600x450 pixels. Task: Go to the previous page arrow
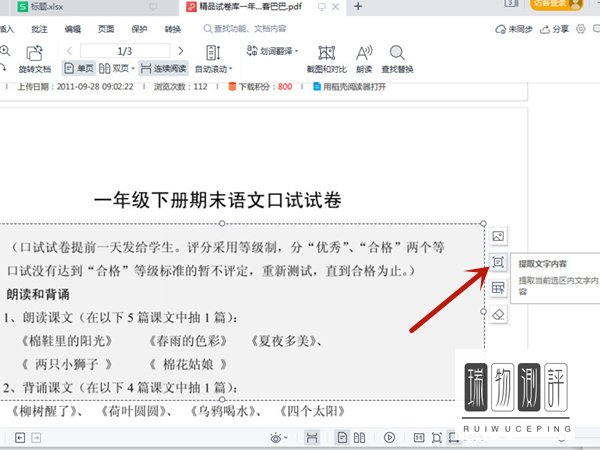click(69, 51)
